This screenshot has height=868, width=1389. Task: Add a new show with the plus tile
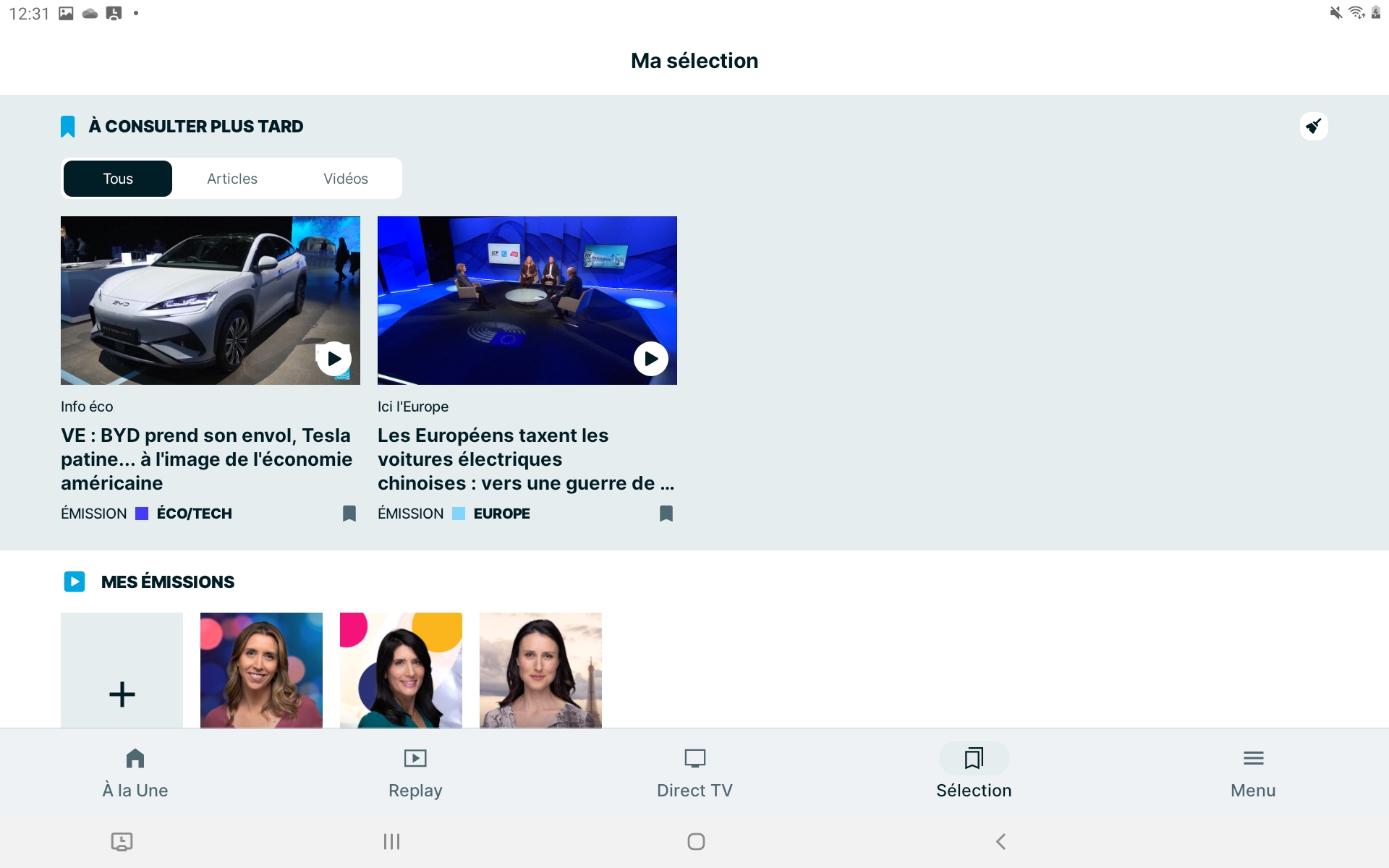point(122,671)
